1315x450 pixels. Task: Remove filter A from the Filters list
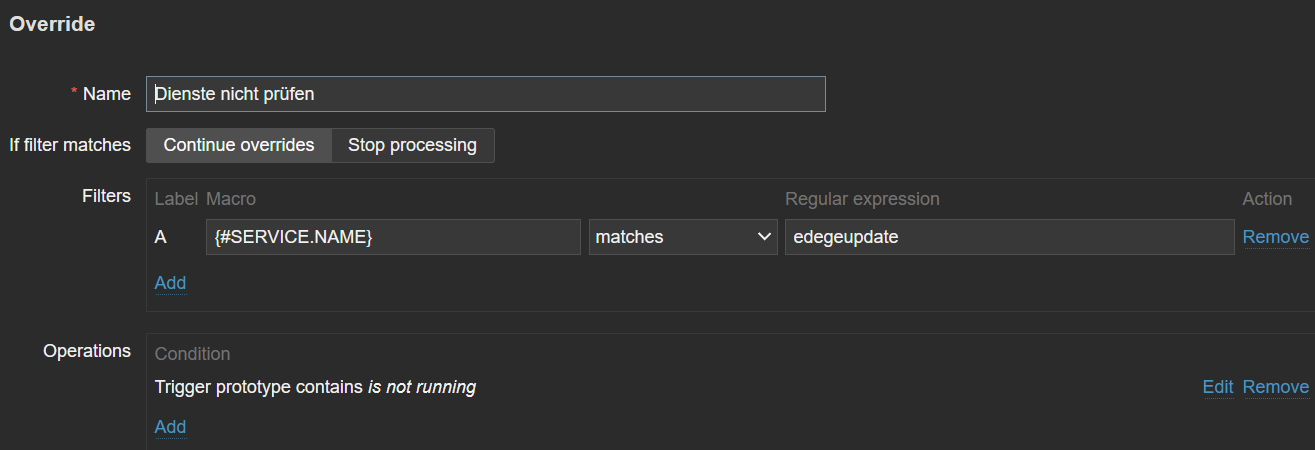point(1275,237)
